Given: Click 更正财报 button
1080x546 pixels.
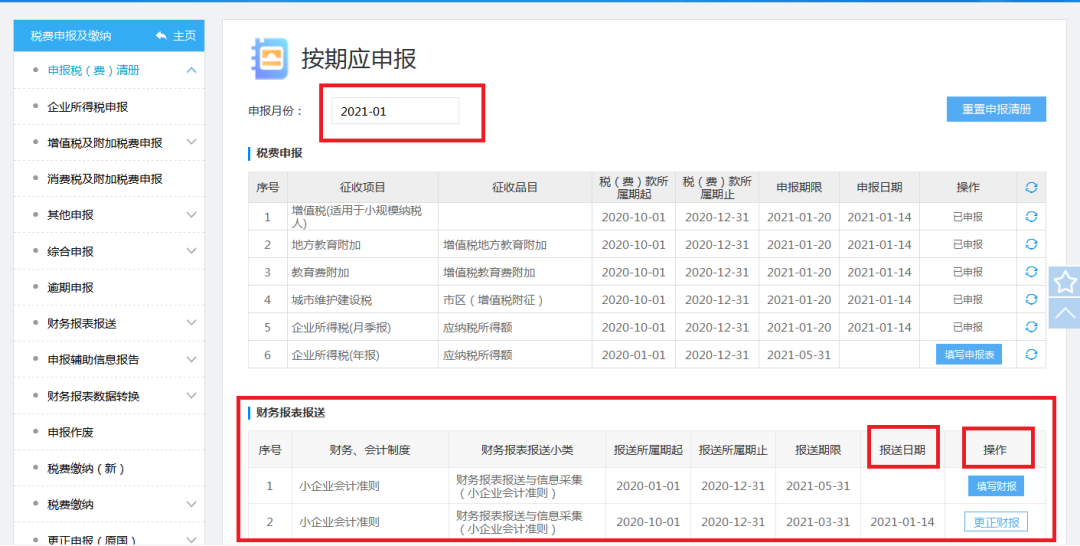Looking at the screenshot, I should click(x=996, y=522).
